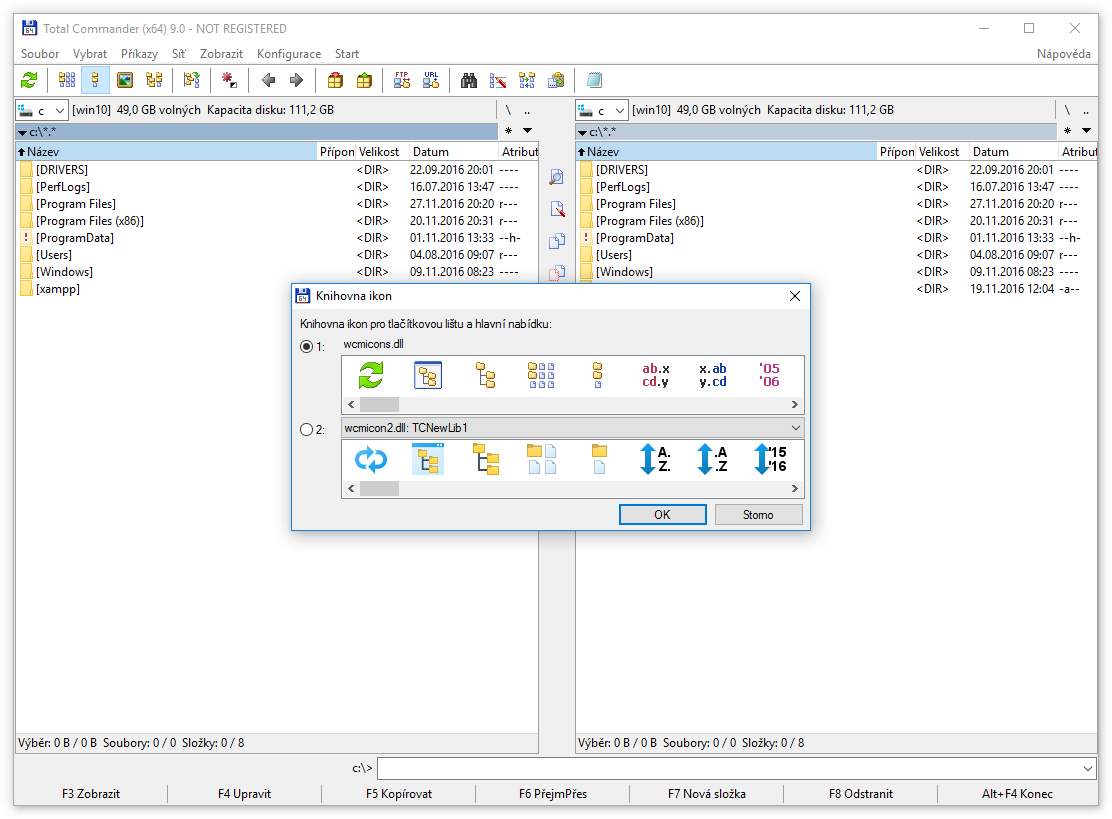1112x819 pixels.
Task: Open the multi-rename tool icon
Action: pyautogui.click(x=498, y=80)
